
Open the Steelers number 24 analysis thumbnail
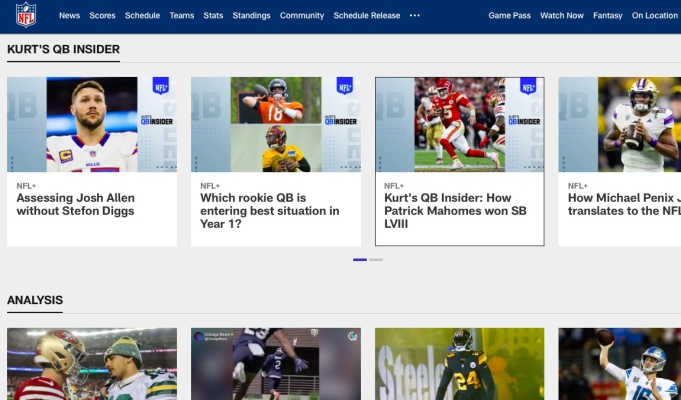tap(460, 364)
